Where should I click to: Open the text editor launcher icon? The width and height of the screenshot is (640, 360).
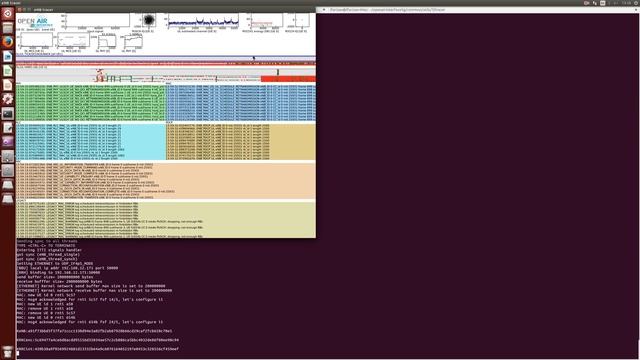[x=7, y=128]
